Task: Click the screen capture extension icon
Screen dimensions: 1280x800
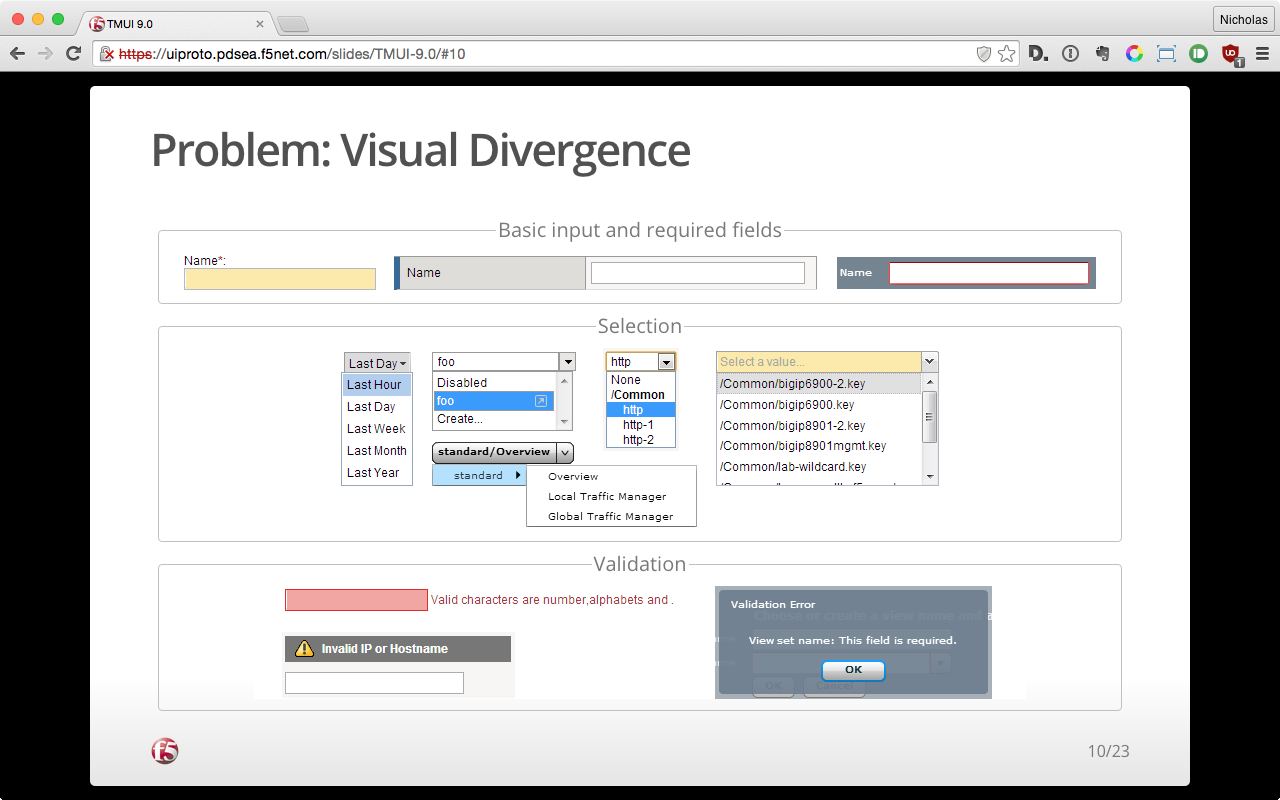Action: [1167, 54]
